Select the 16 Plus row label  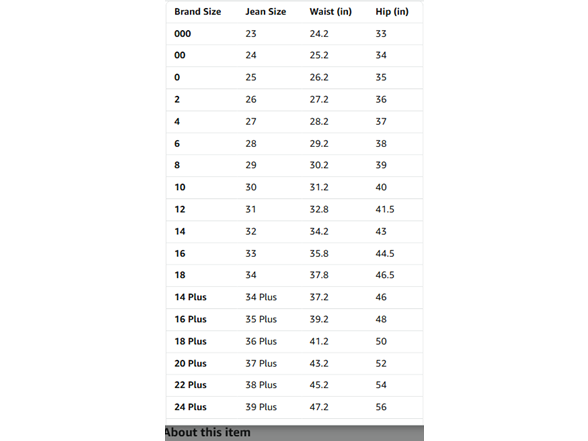click(190, 319)
